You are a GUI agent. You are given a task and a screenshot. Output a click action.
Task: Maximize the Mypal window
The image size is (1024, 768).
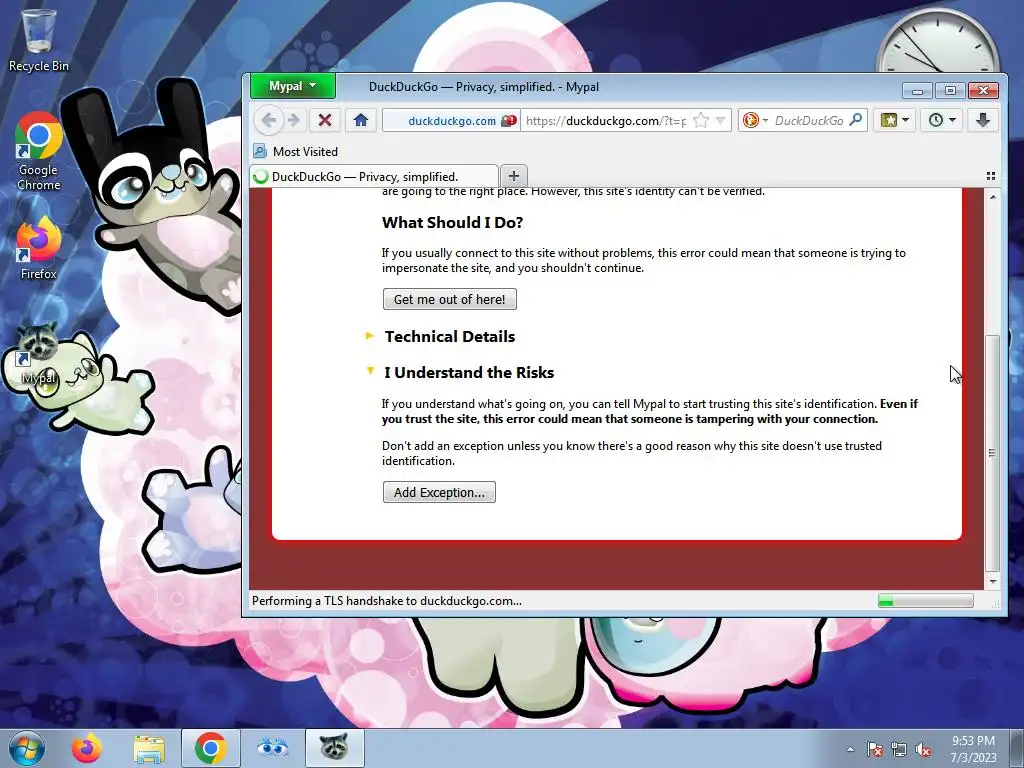pyautogui.click(x=950, y=90)
